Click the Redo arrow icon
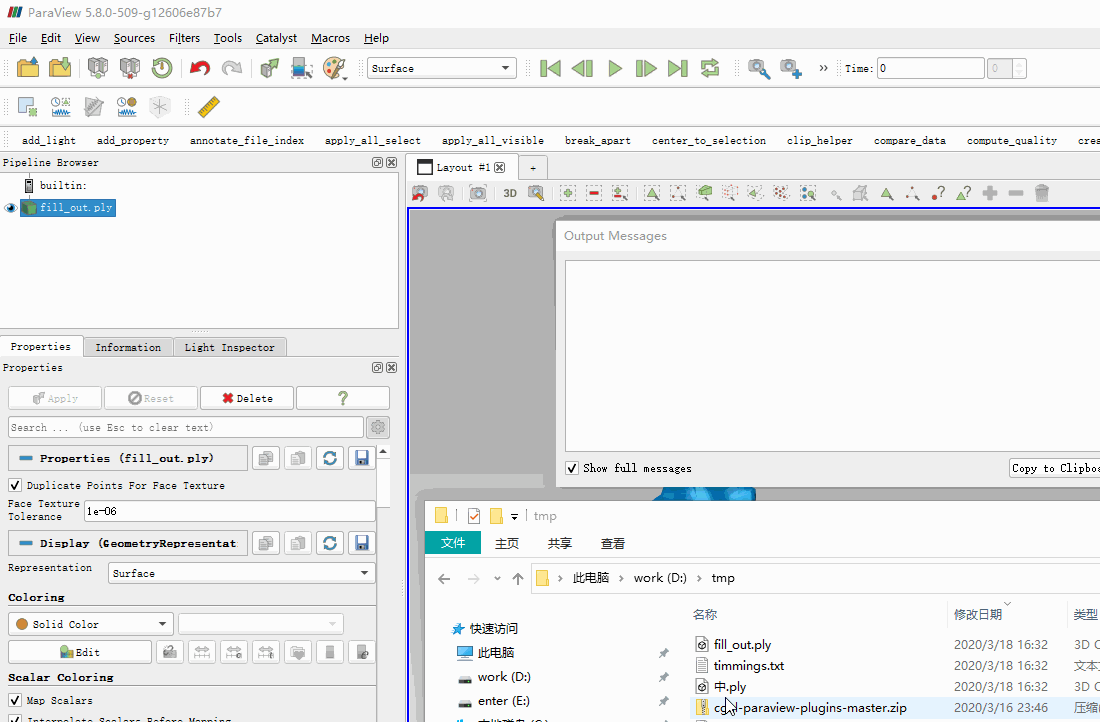Screen dimensions: 1100x722 pos(232,68)
